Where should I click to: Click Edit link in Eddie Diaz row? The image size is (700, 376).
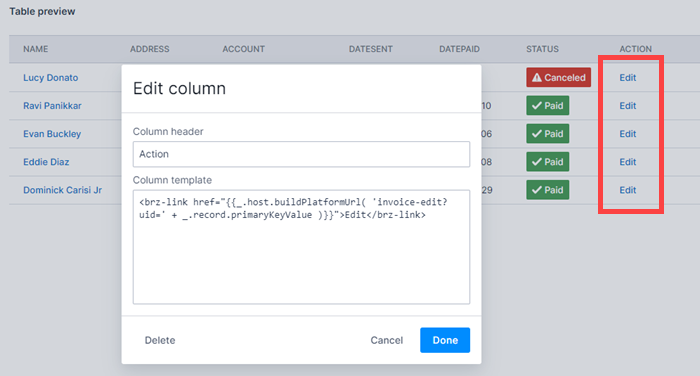[628, 162]
